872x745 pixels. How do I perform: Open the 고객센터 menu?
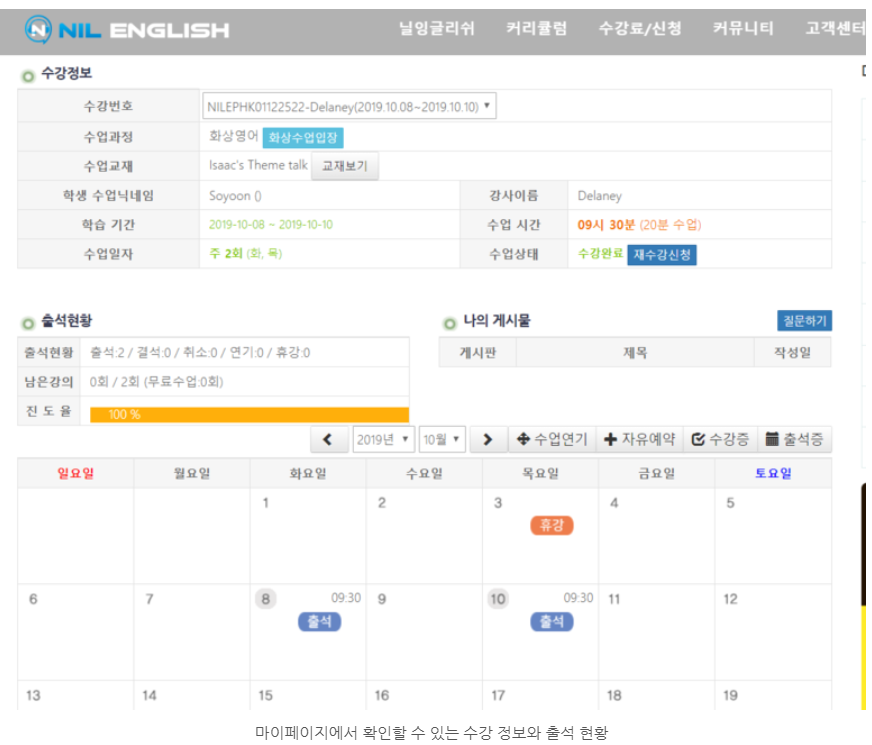[835, 28]
